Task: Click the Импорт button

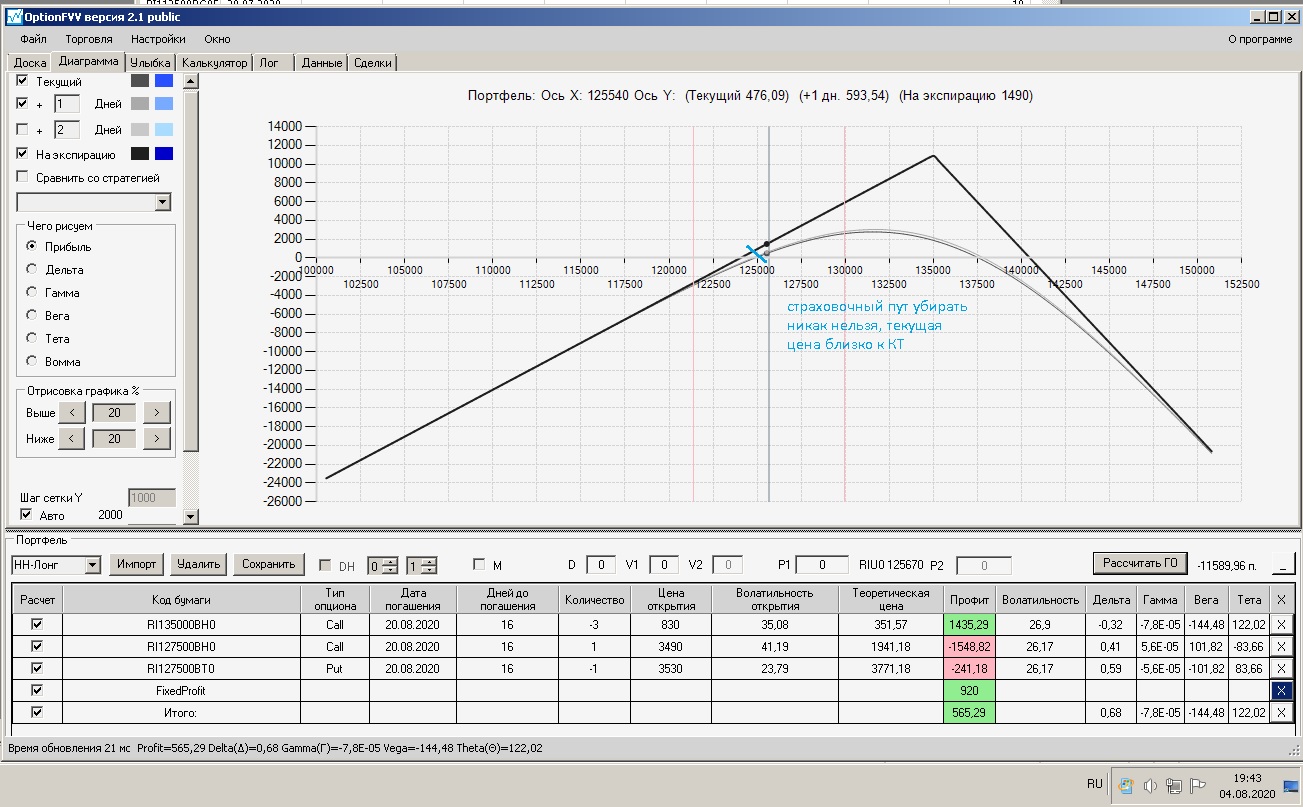Action: [x=136, y=564]
